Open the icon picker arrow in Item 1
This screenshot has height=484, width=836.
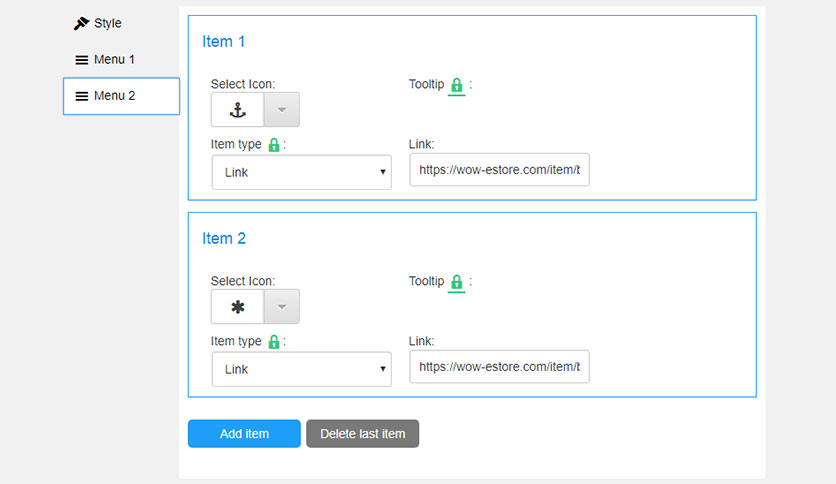click(282, 110)
